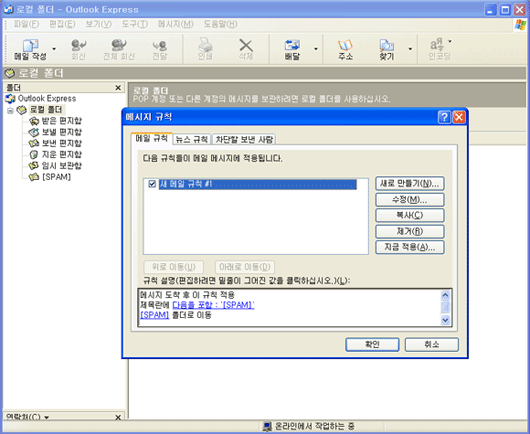The height and width of the screenshot is (434, 530).
Task: Click the 전달 forward toolbar icon
Action: pos(160,45)
